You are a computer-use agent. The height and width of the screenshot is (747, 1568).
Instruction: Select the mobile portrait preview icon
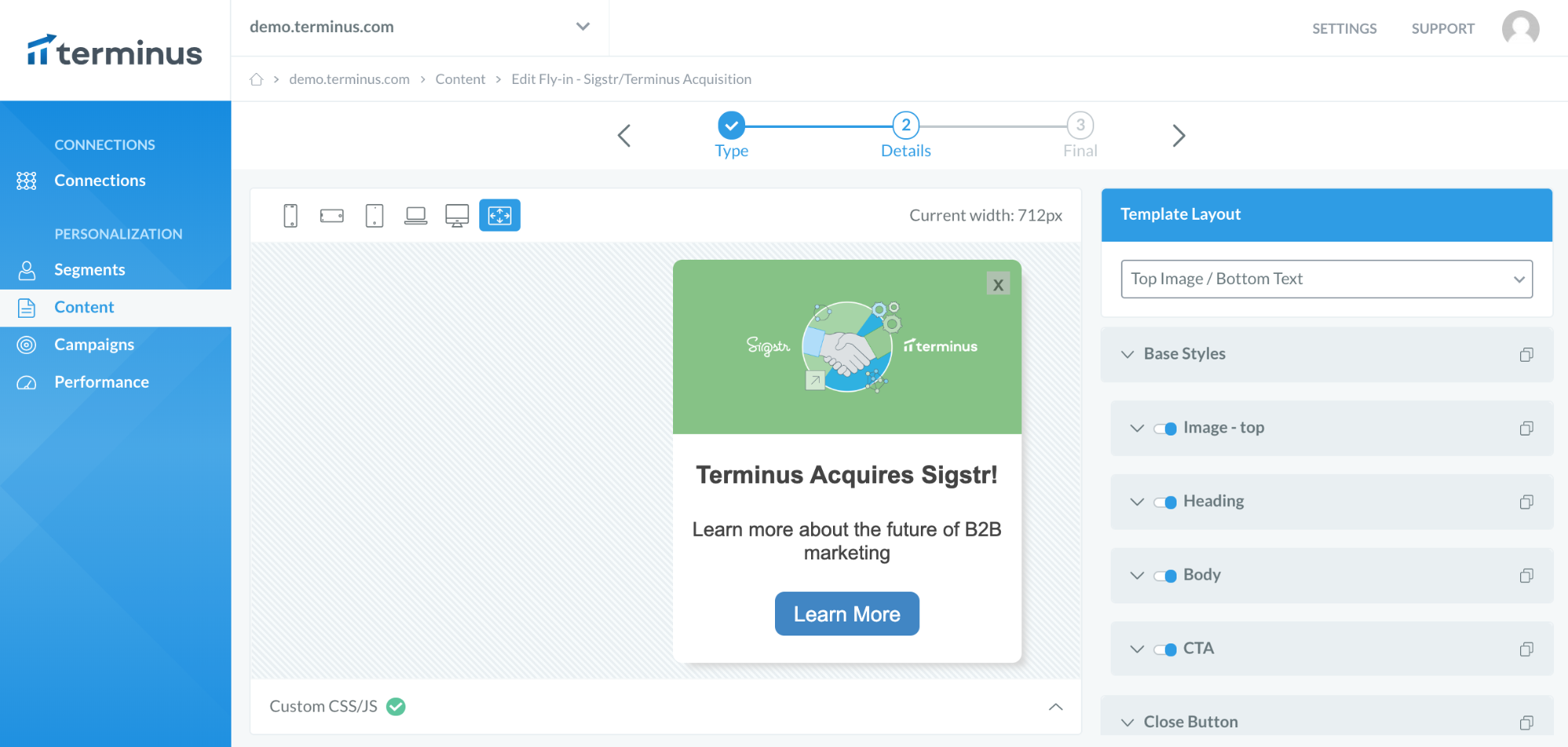tap(290, 215)
